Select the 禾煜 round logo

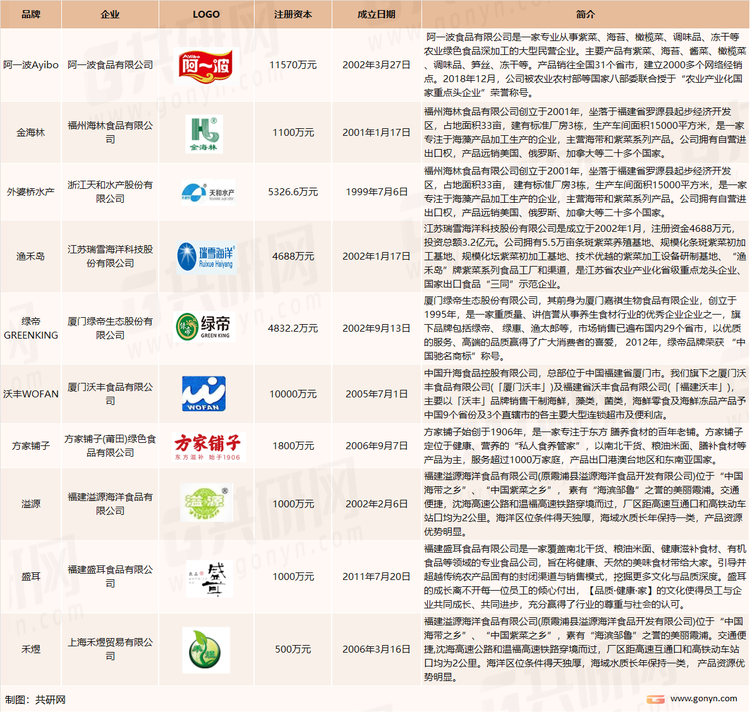[x=209, y=647]
